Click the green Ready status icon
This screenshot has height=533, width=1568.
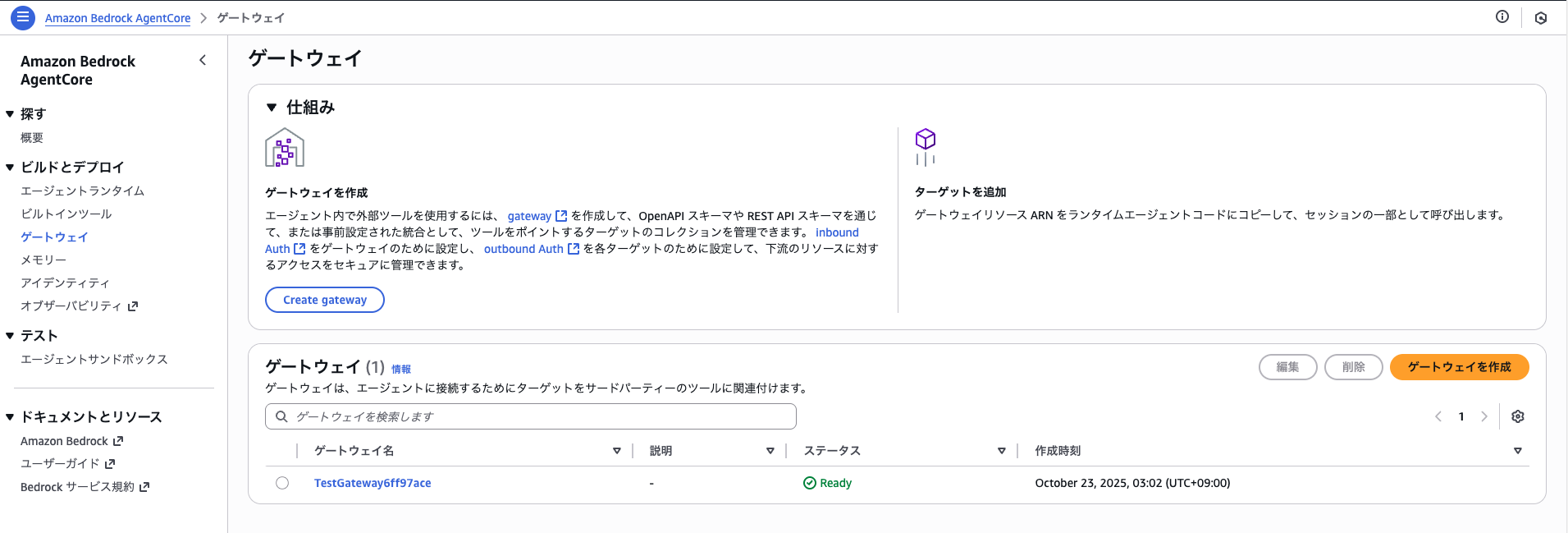click(810, 483)
